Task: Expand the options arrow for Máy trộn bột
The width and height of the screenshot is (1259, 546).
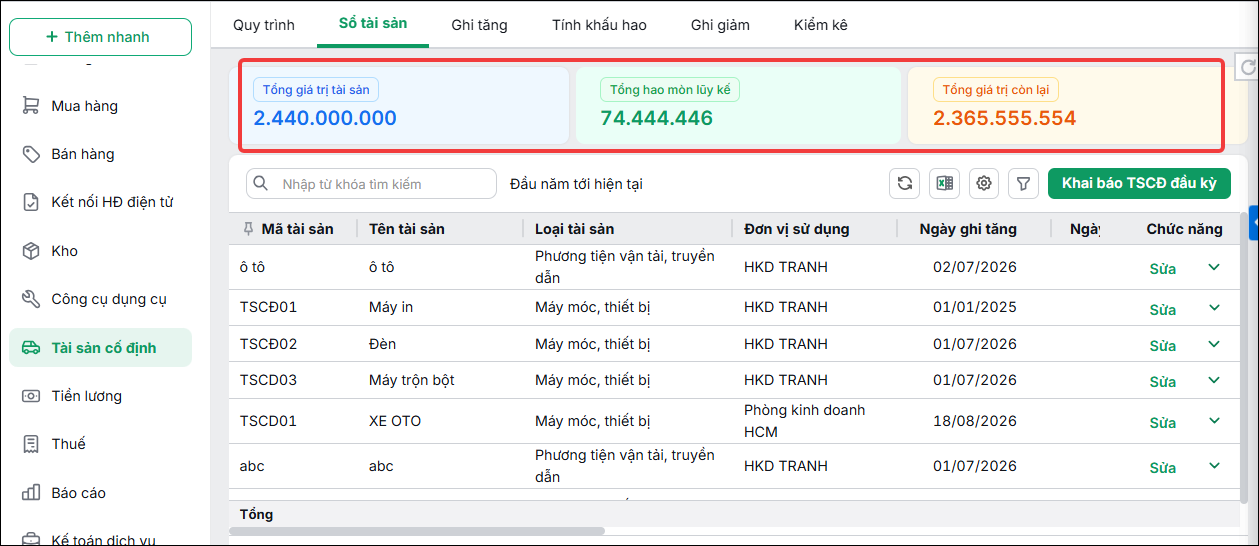Action: point(1214,380)
